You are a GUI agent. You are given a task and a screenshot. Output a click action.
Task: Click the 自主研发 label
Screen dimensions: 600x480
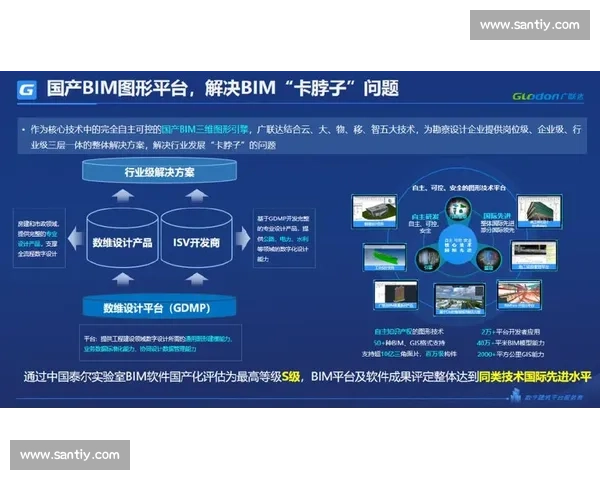[425, 217]
